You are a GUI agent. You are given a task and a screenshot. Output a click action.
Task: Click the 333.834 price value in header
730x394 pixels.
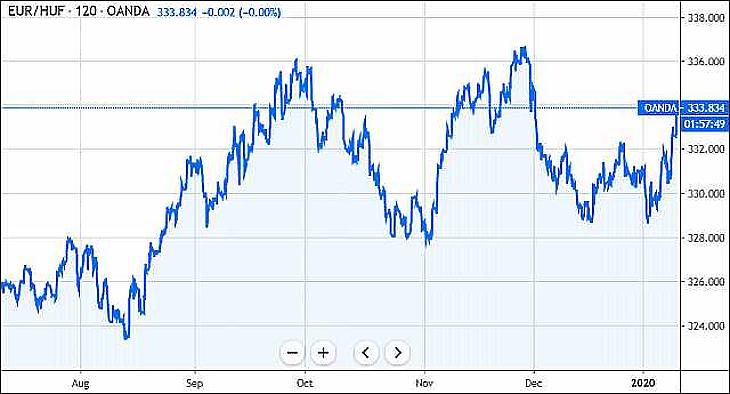(x=177, y=12)
